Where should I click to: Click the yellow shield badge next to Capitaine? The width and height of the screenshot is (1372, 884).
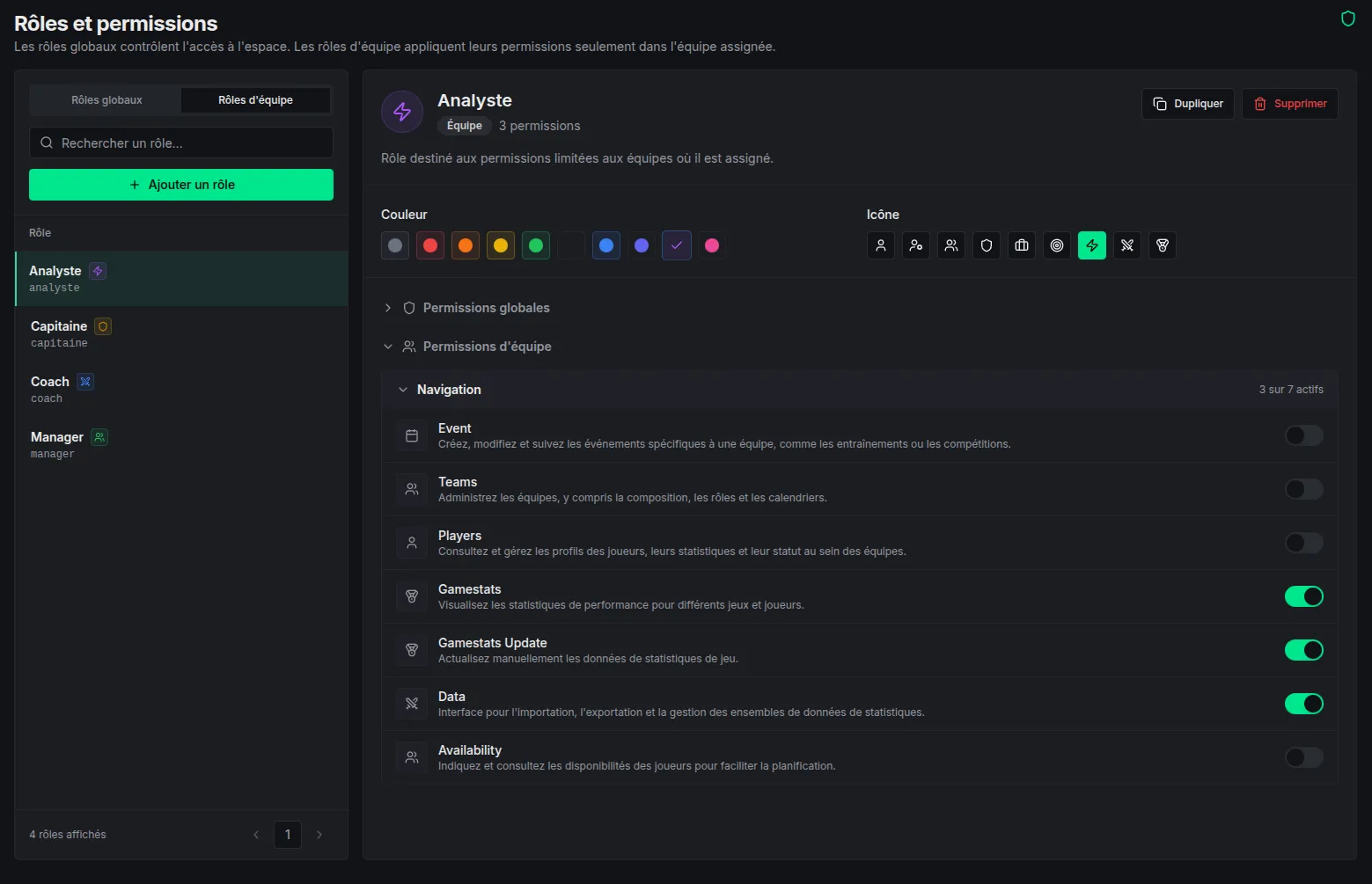(x=103, y=326)
